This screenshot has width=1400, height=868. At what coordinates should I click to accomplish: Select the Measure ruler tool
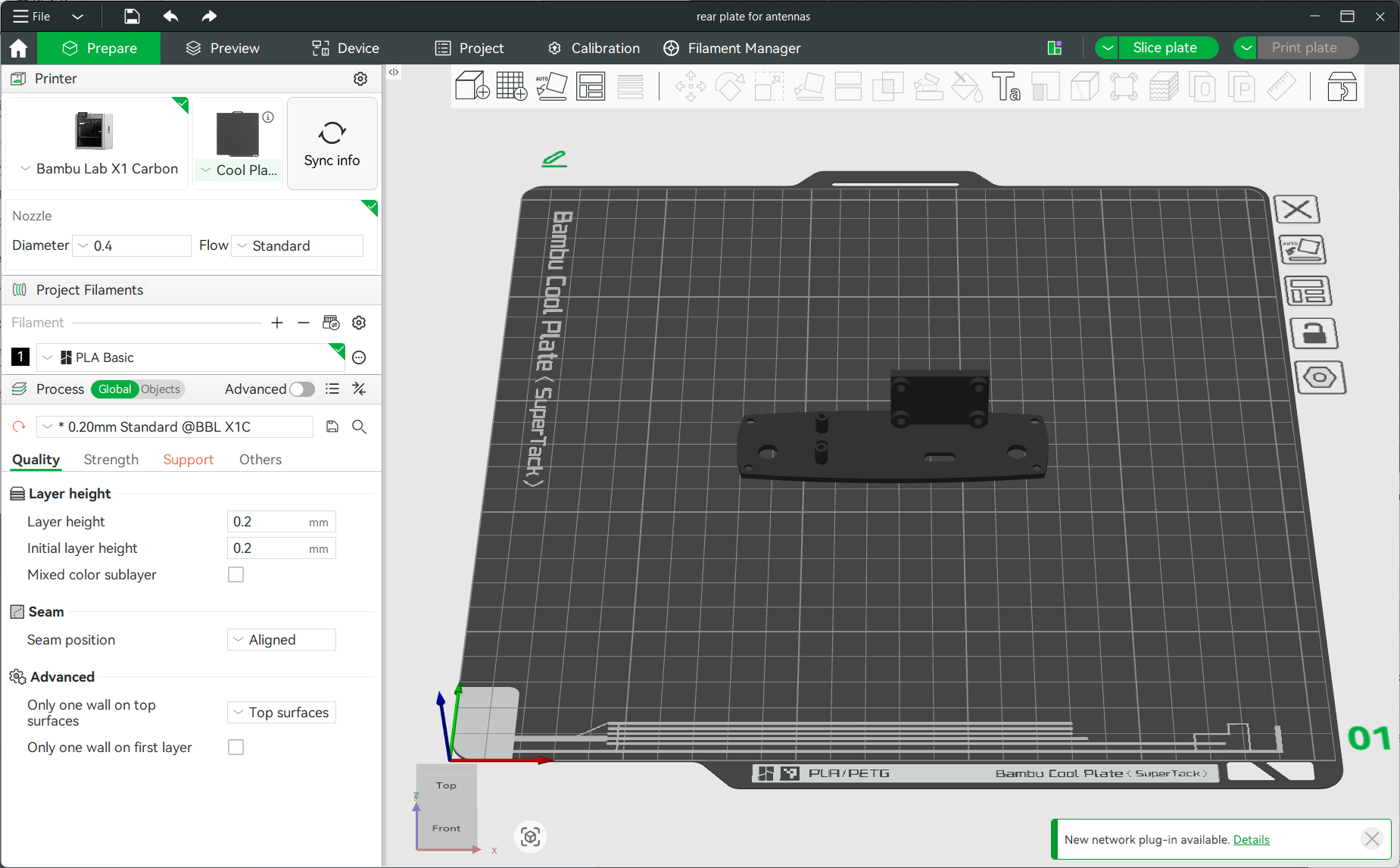click(1281, 86)
